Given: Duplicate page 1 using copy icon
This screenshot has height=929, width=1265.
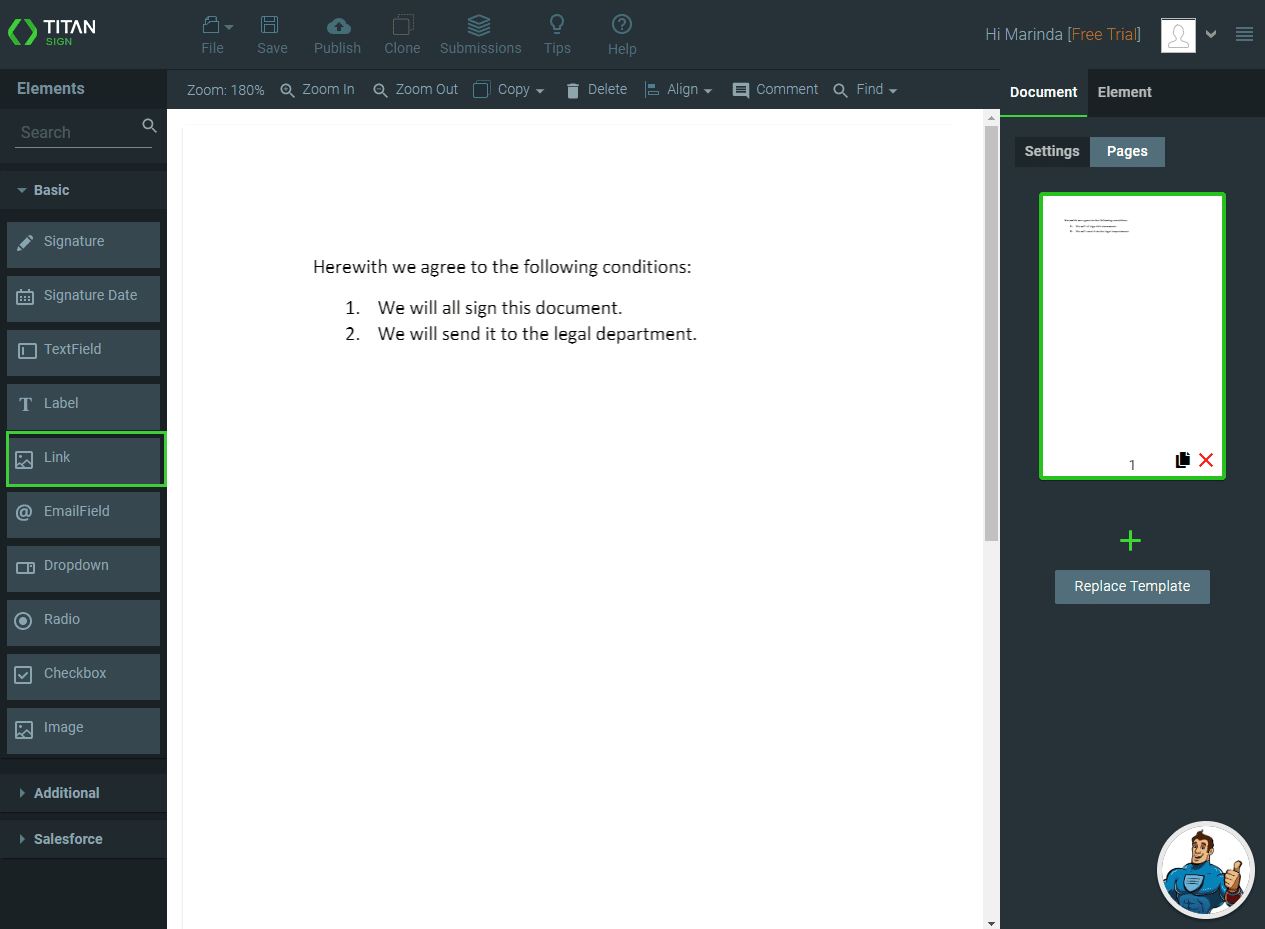Looking at the screenshot, I should (x=1183, y=460).
